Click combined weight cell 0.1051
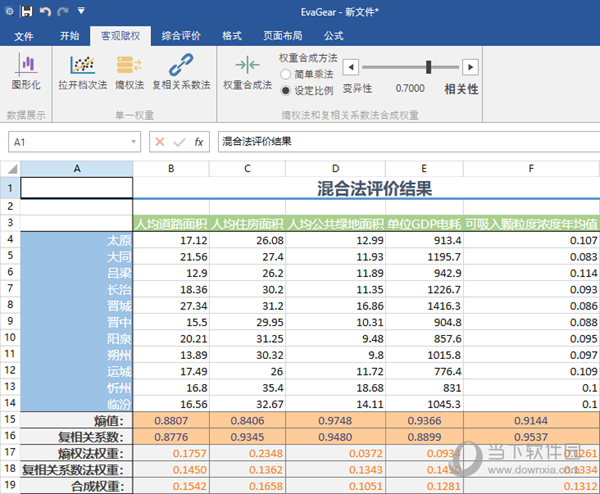 pyautogui.click(x=336, y=486)
